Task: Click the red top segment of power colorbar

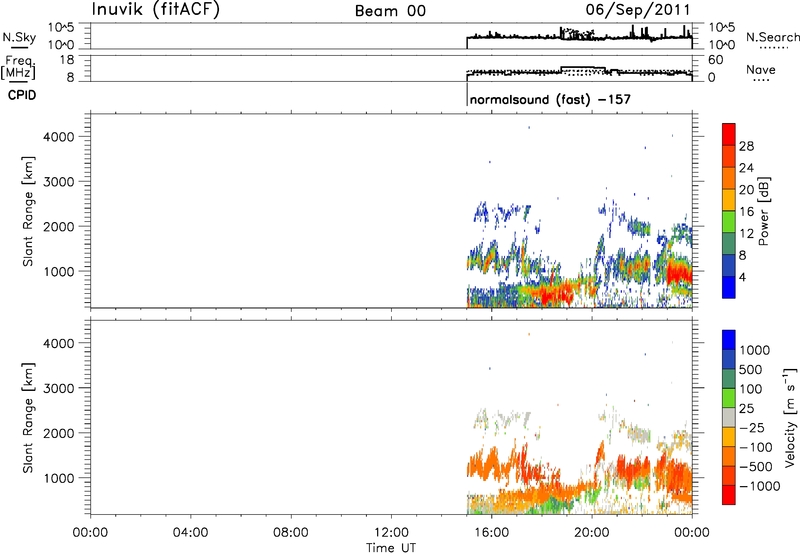Action: tap(729, 134)
